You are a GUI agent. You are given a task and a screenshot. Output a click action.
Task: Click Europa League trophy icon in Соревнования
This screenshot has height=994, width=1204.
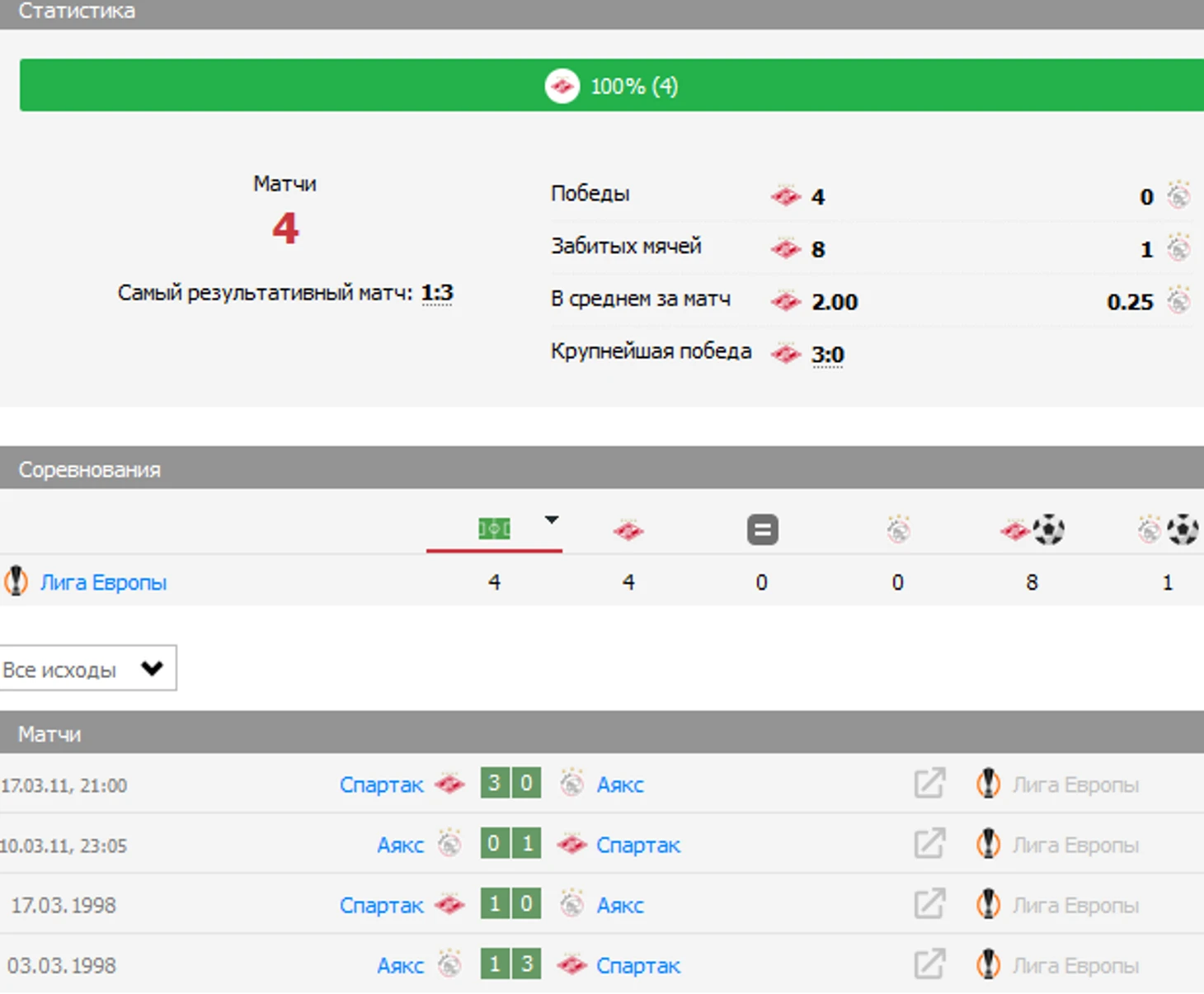(x=16, y=582)
